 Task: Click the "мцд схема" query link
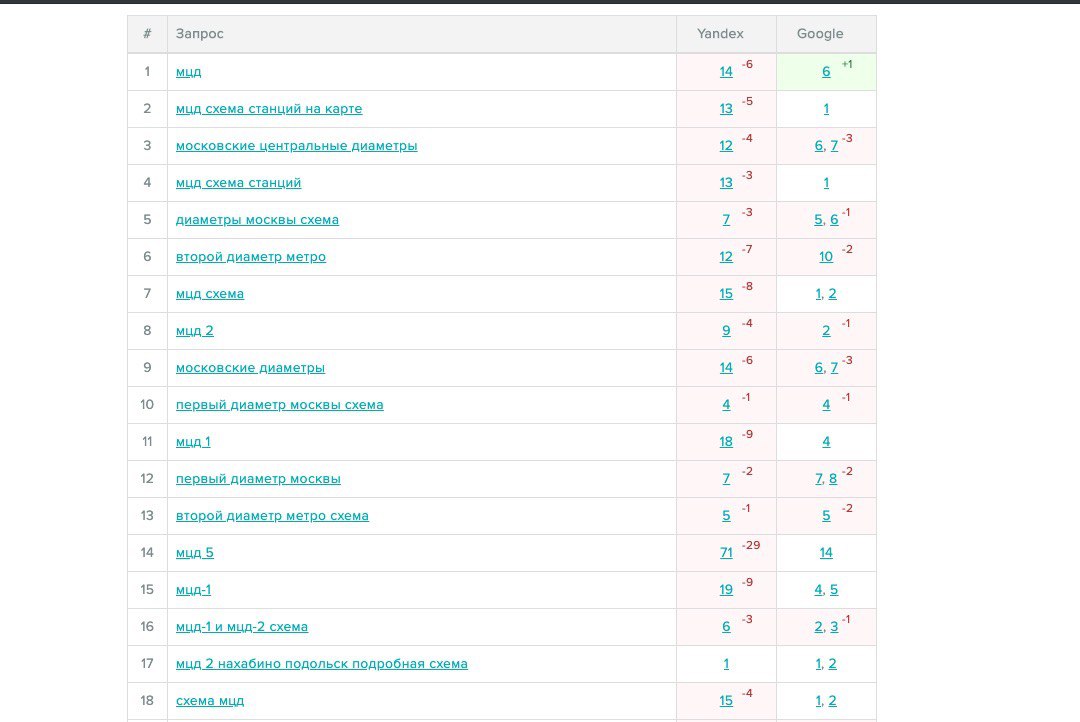[209, 294]
